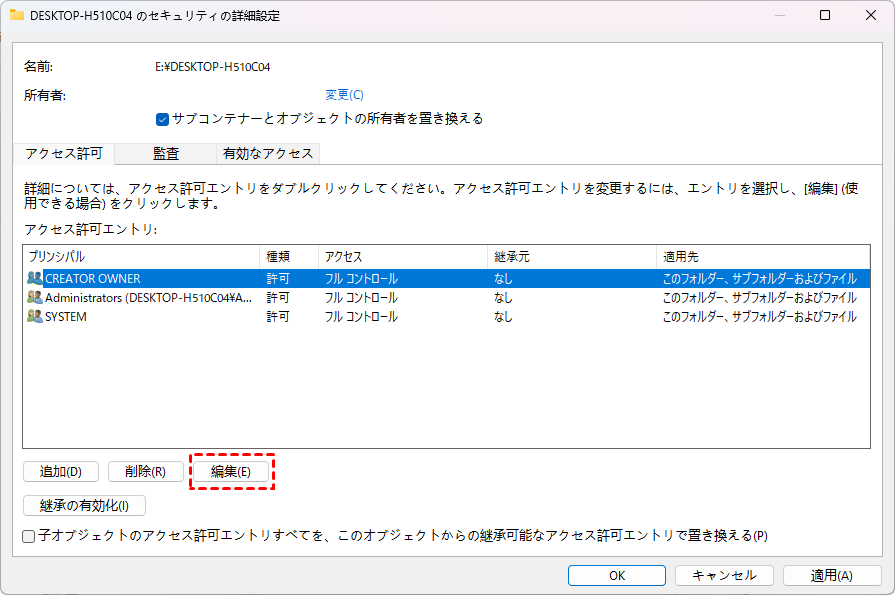Click the folder icon in title bar
Image resolution: width=895 pixels, height=595 pixels.
click(17, 15)
